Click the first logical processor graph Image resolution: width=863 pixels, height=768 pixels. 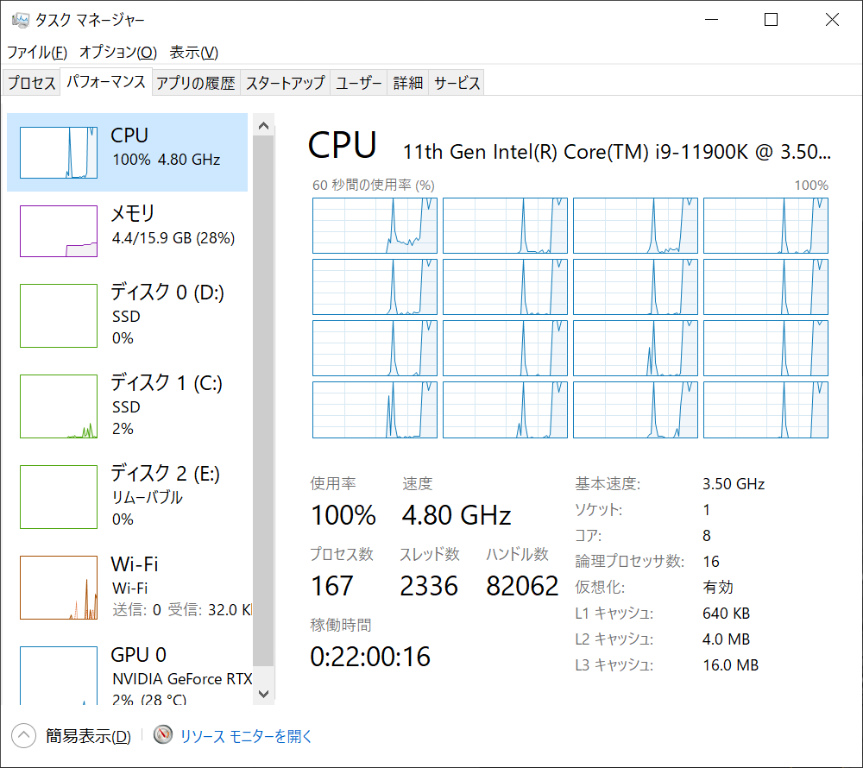(375, 225)
